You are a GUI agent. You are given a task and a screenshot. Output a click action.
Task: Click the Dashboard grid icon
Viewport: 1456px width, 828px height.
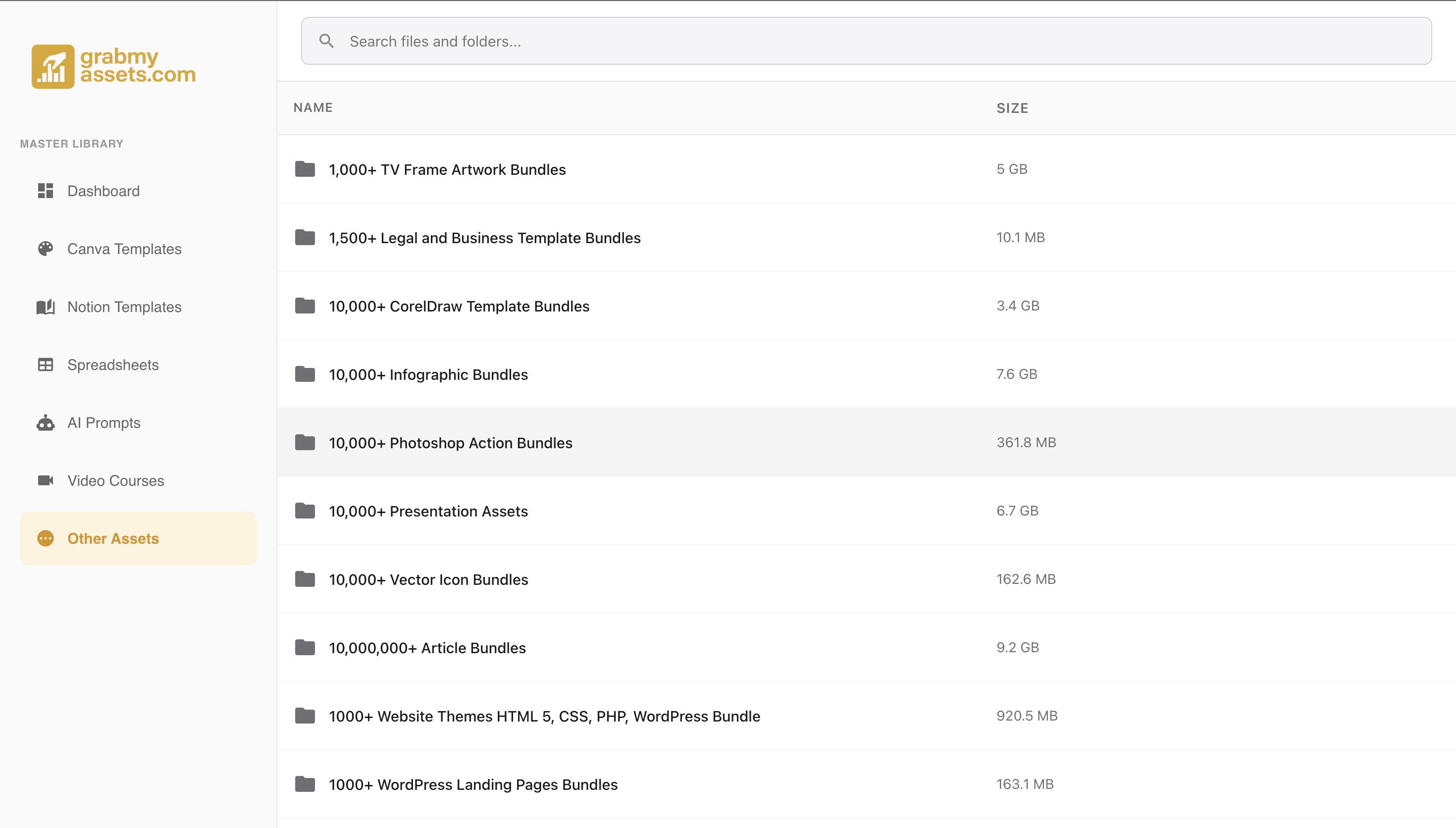tap(46, 191)
